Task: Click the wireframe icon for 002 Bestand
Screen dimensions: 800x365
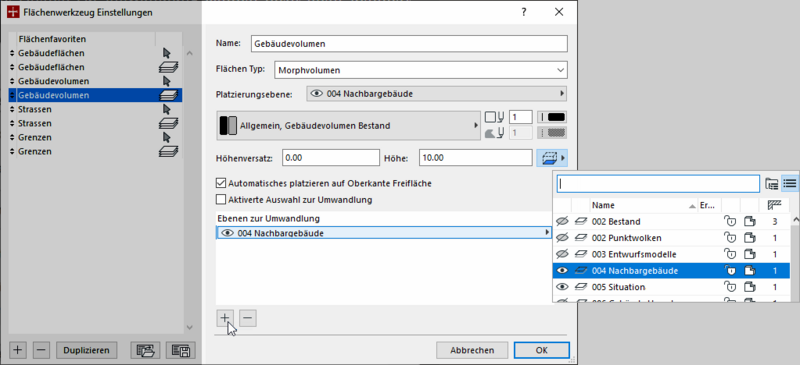Action: [749, 222]
